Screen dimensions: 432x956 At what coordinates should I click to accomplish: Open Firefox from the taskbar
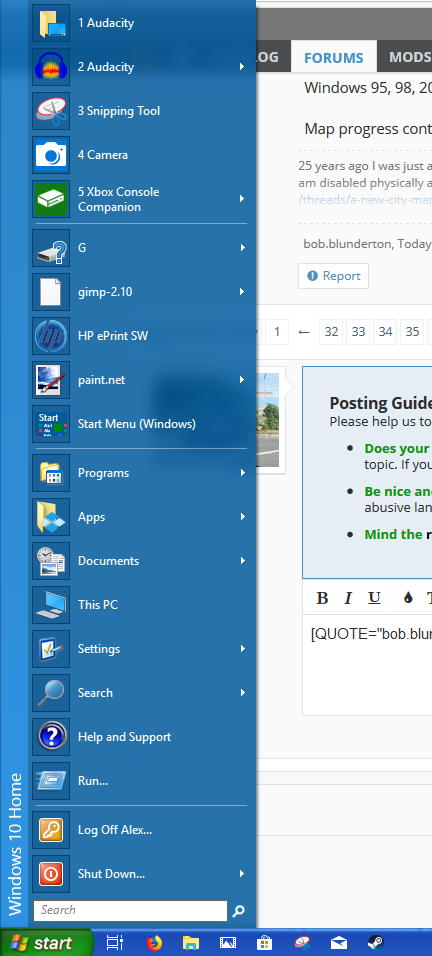point(155,943)
